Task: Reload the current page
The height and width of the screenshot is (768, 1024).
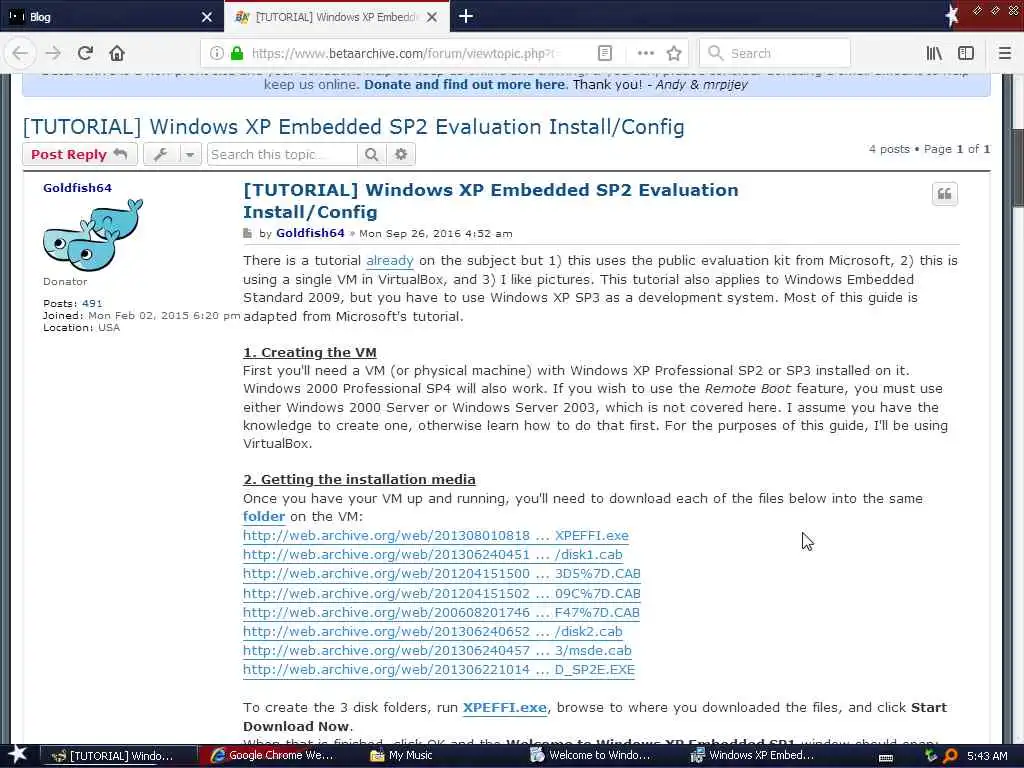Action: coord(85,53)
